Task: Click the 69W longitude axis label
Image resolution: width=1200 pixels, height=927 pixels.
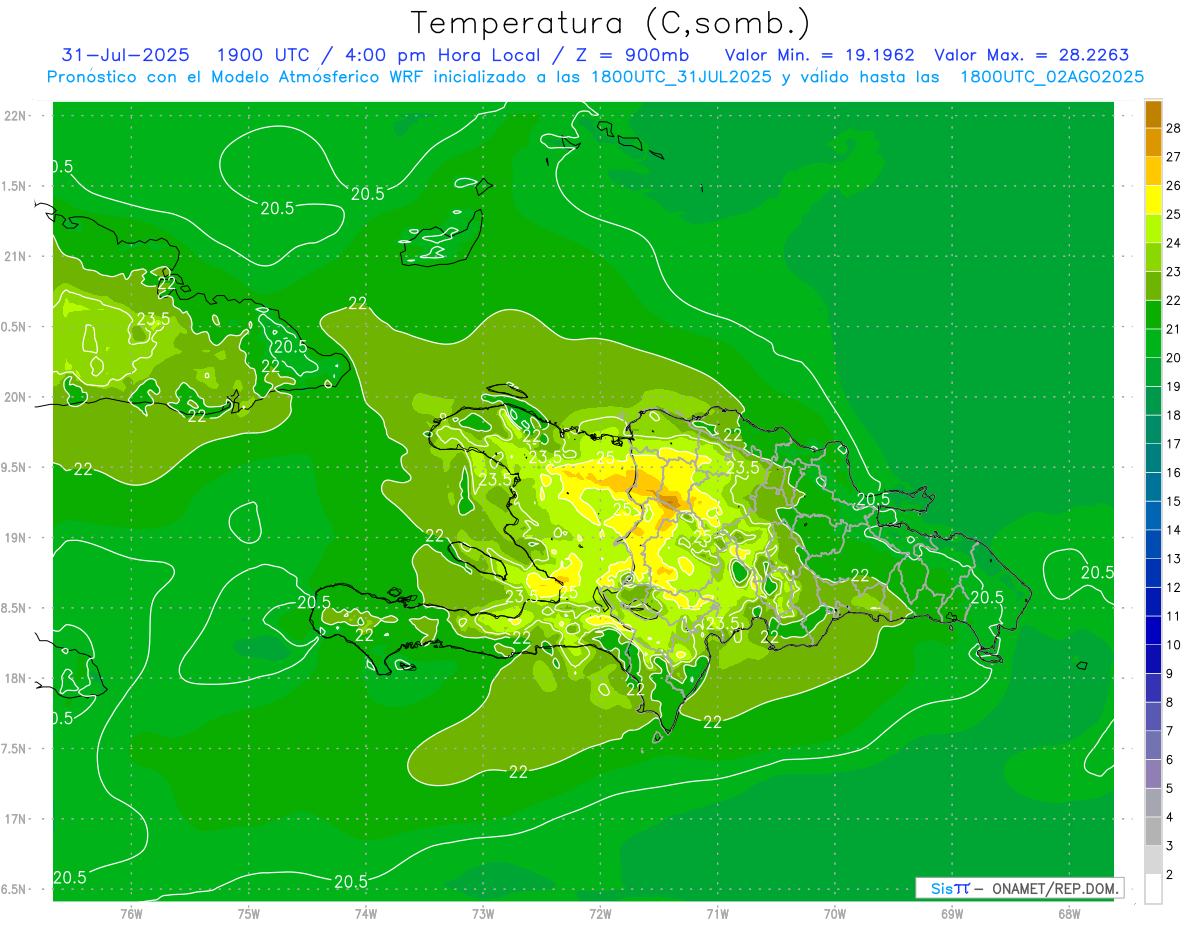Action: [952, 914]
